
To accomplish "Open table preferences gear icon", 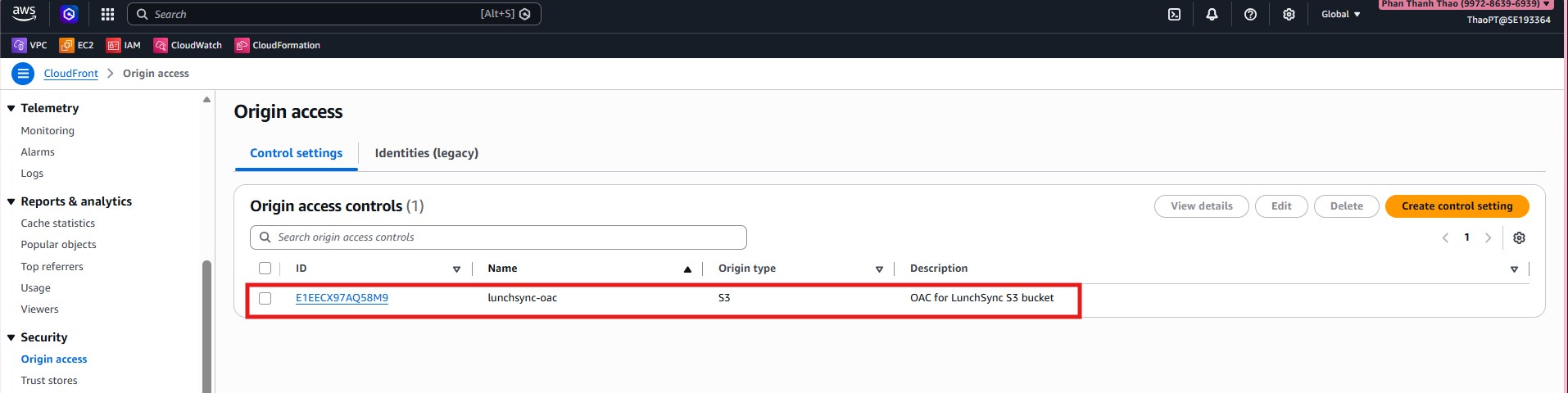I will pos(1519,237).
